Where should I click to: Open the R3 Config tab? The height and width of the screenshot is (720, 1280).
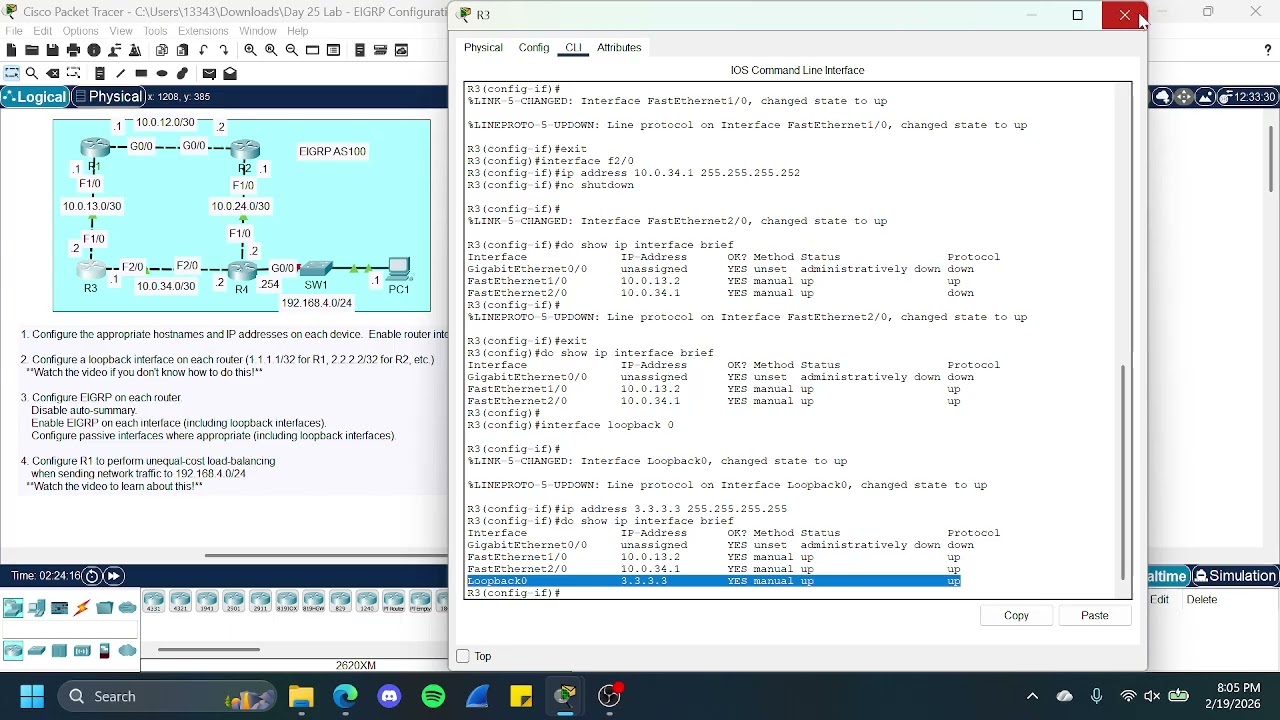tap(534, 47)
